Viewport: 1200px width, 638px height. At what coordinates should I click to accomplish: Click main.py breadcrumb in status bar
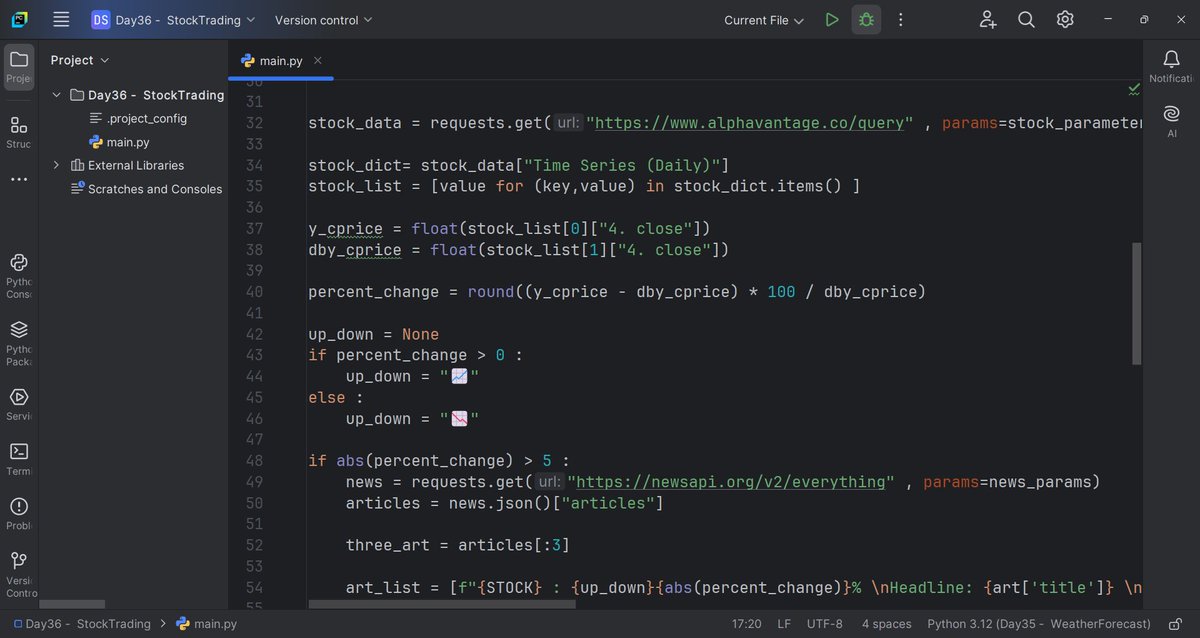coord(207,624)
